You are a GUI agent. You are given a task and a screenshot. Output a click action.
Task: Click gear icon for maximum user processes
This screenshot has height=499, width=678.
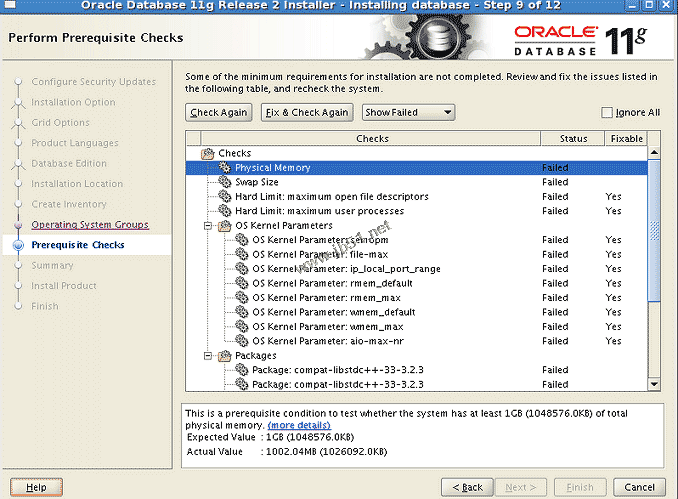pos(224,211)
